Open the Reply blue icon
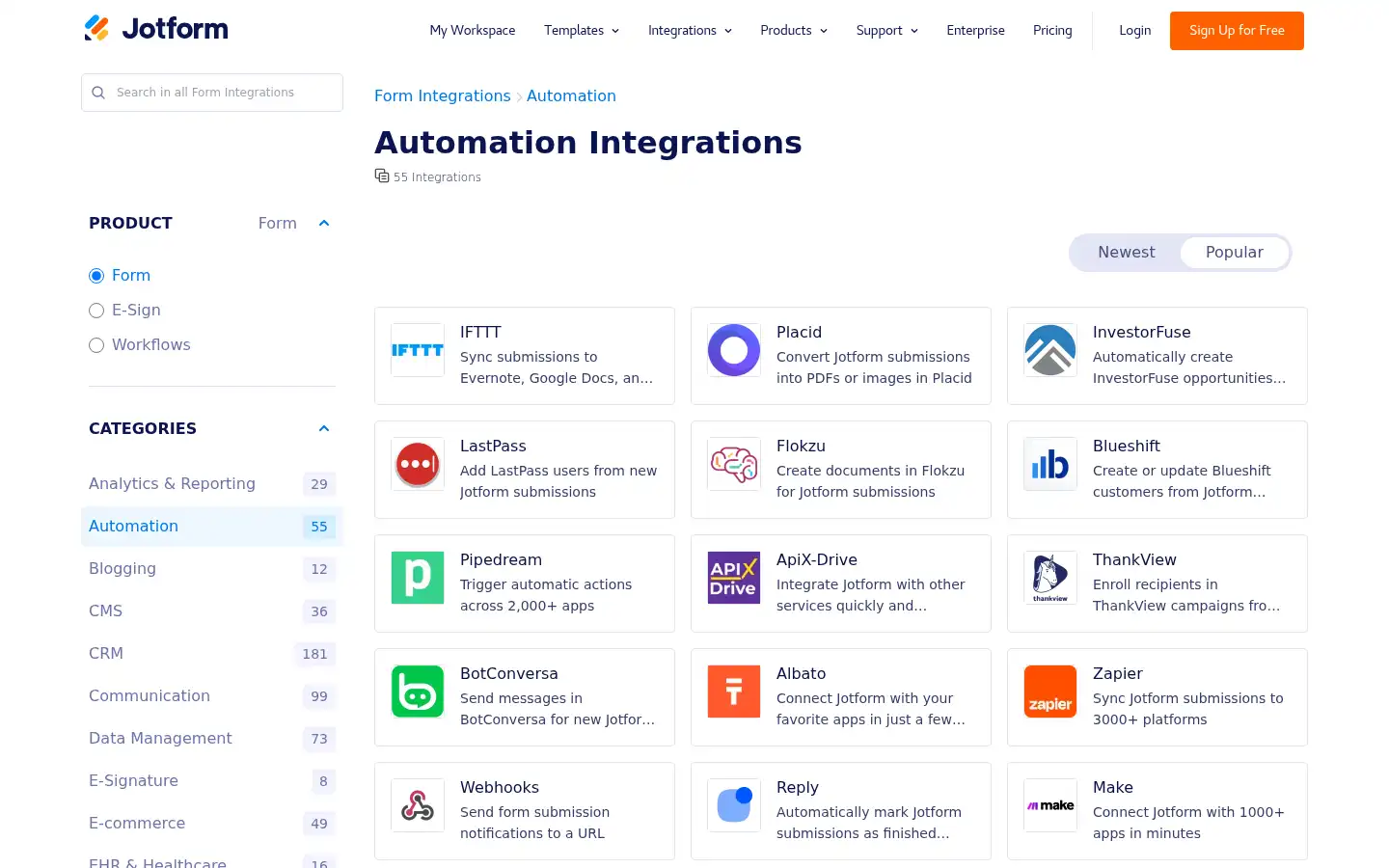Screen dimensions: 1389x868 [734, 805]
